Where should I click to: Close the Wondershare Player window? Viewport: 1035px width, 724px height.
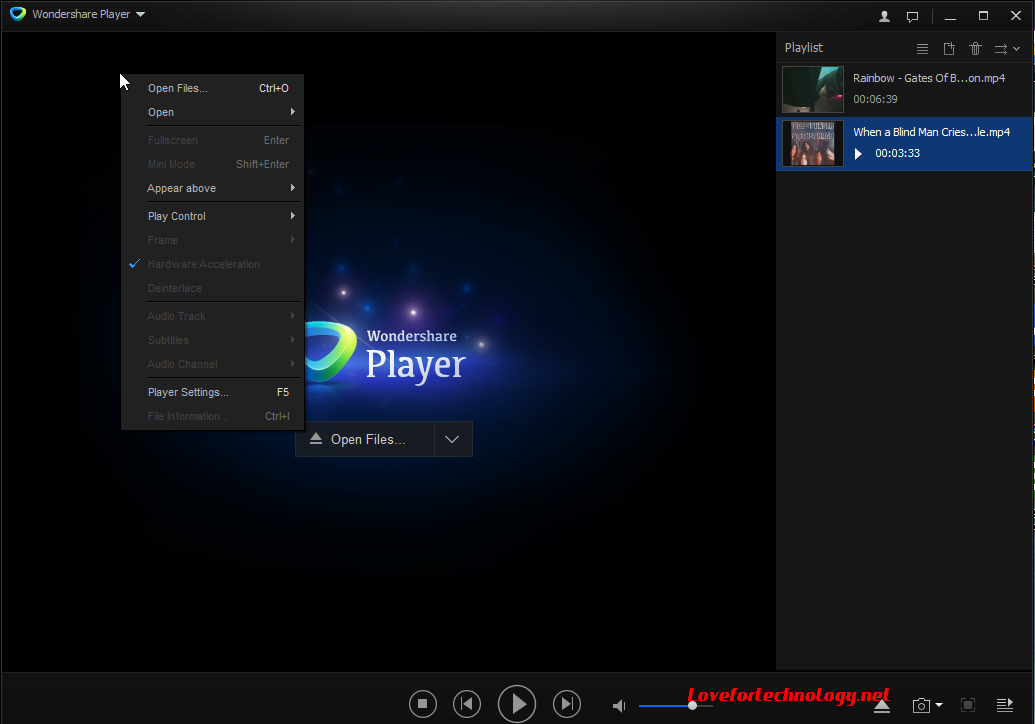(x=1016, y=16)
